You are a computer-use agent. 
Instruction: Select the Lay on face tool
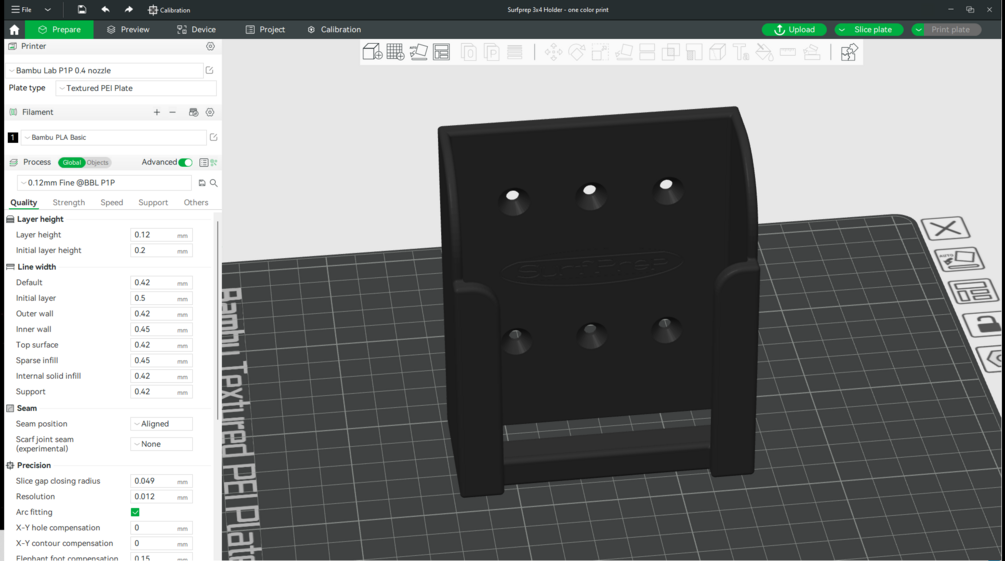point(624,52)
